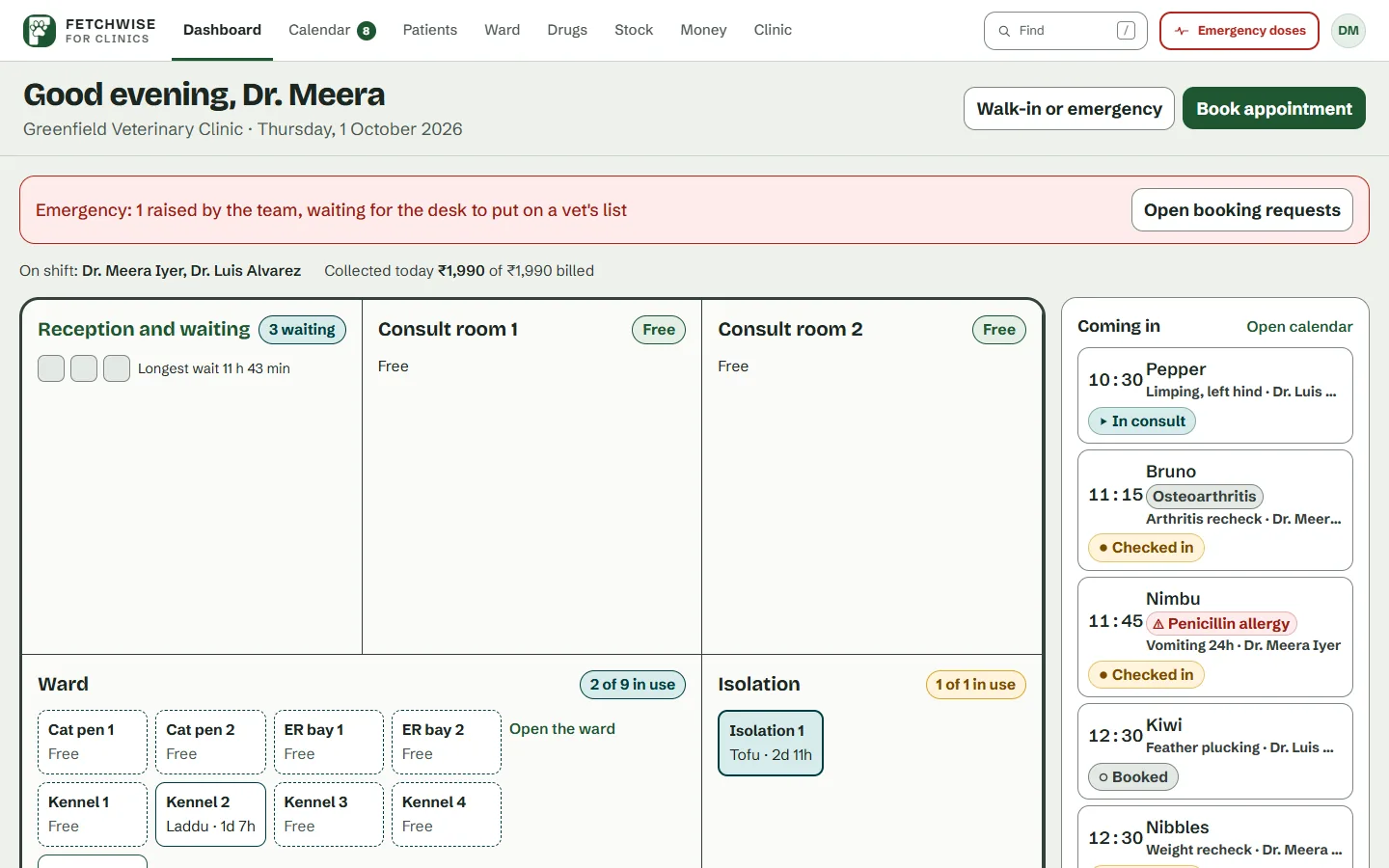Click the search magnifier icon in Find
1389x868 pixels.
[1004, 31]
